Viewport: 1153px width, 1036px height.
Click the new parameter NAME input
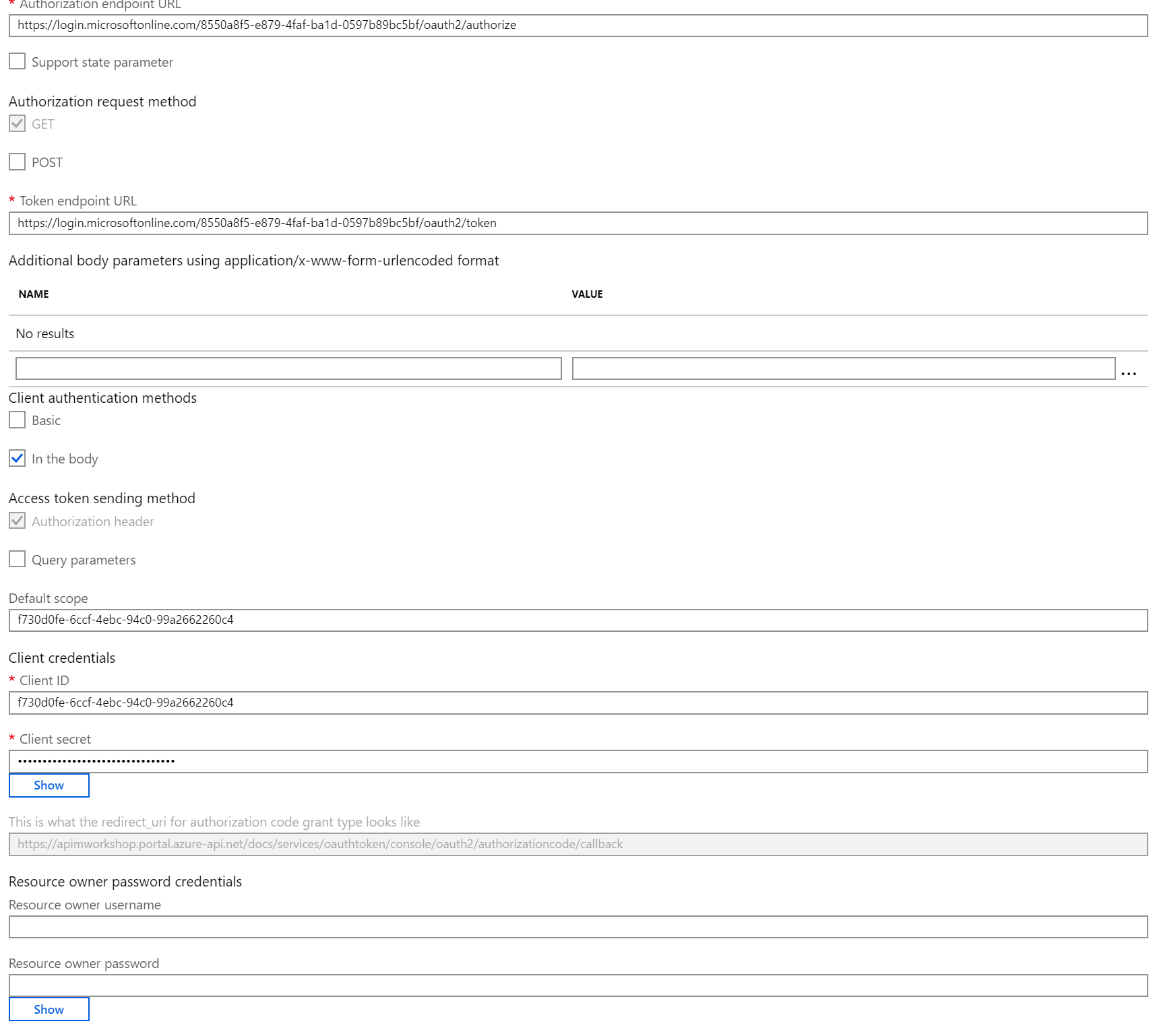[x=288, y=368]
